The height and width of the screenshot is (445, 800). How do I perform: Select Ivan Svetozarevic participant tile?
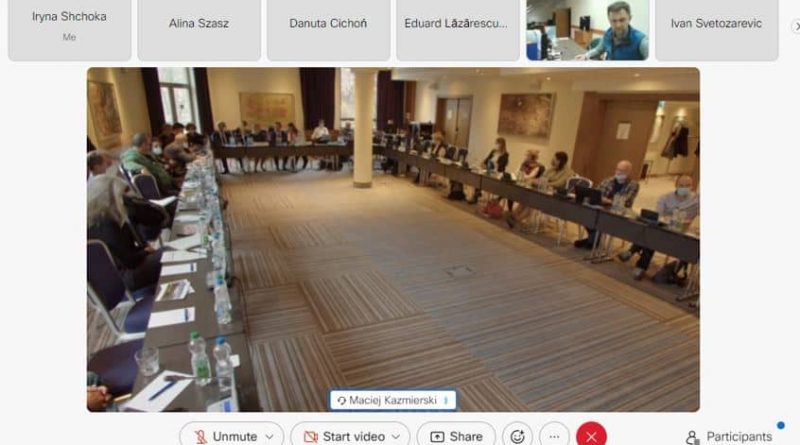coord(717,30)
